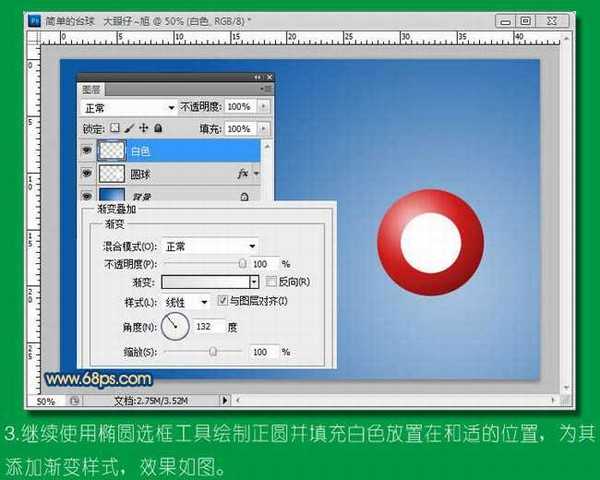Click the fx icon on 圆球 layer
Screen dimensions: 600x480
[242, 173]
